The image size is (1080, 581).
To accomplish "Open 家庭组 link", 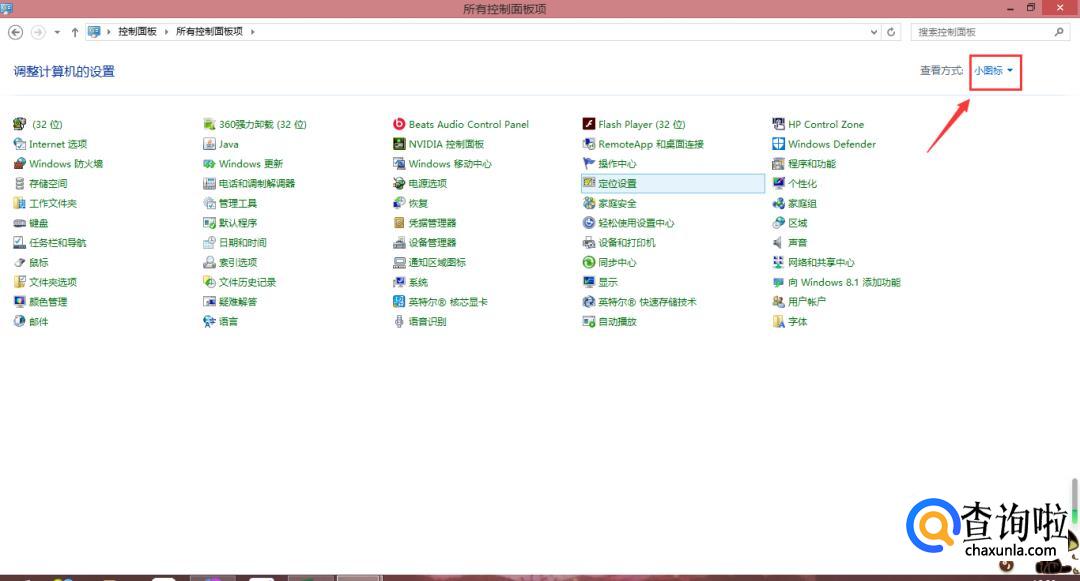I will point(802,203).
